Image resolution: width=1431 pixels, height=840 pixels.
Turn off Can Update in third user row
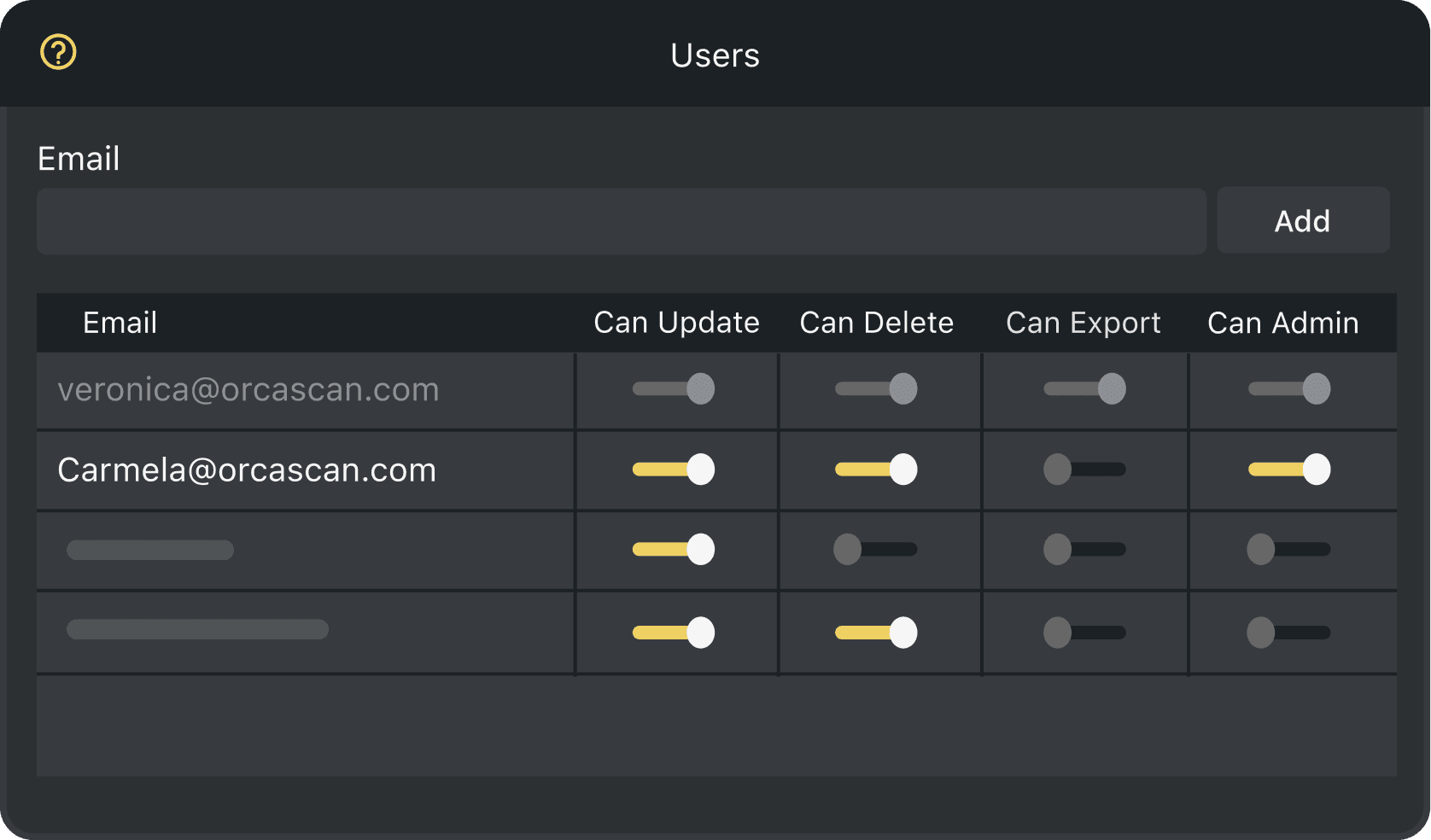(x=674, y=550)
